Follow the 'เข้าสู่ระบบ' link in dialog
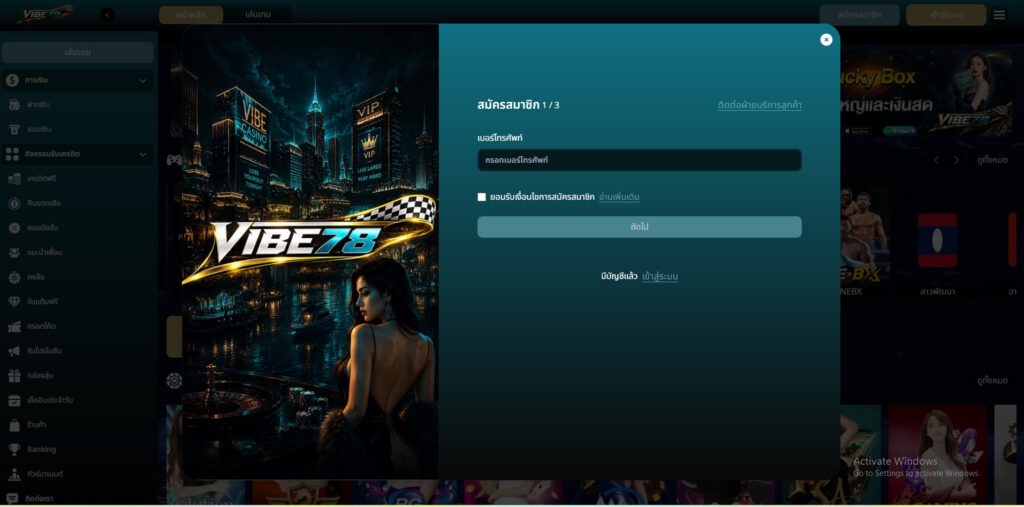 tap(660, 276)
